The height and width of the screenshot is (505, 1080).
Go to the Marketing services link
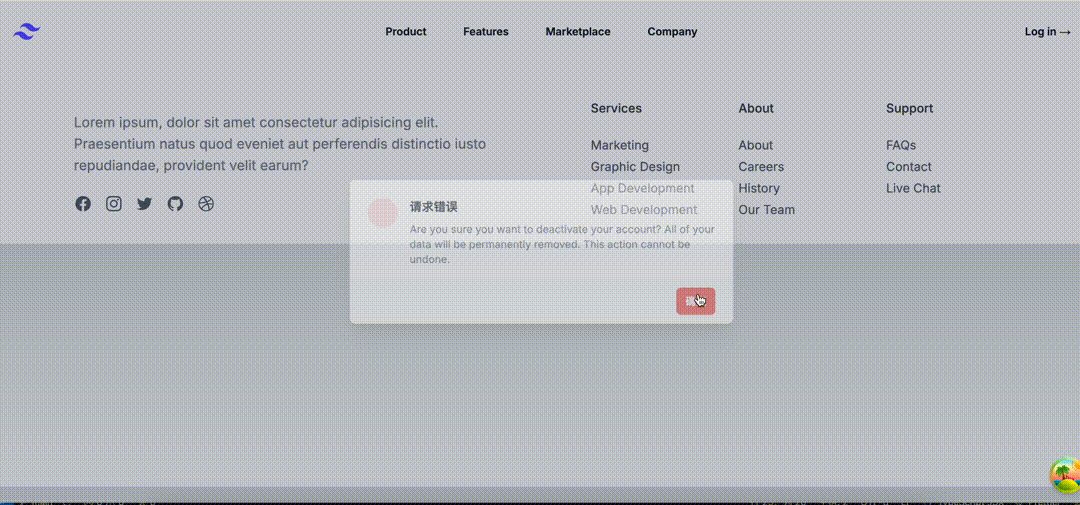click(619, 145)
